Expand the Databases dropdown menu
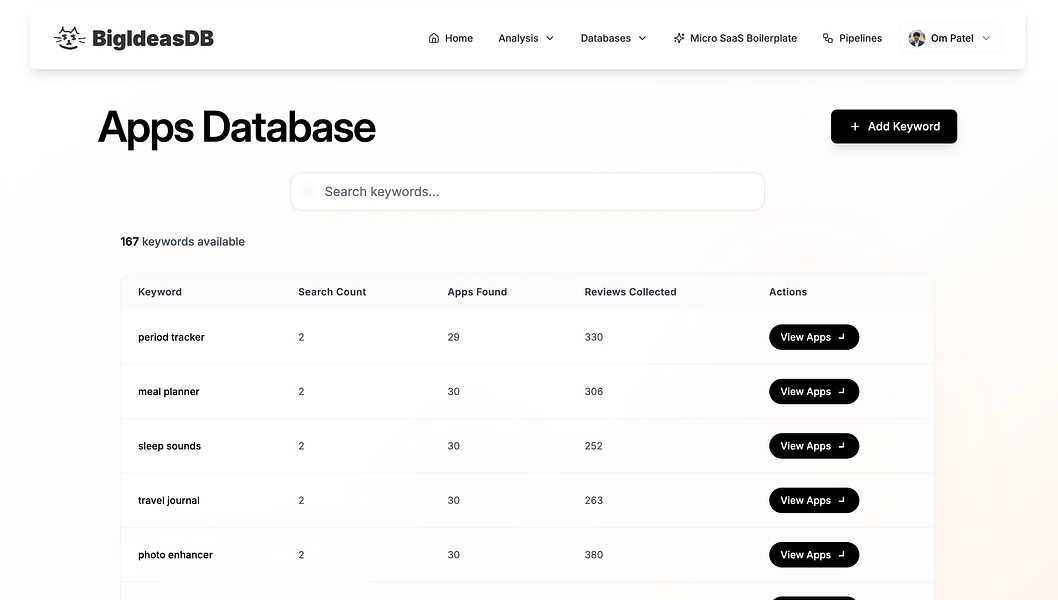The height and width of the screenshot is (600, 1058). (613, 39)
